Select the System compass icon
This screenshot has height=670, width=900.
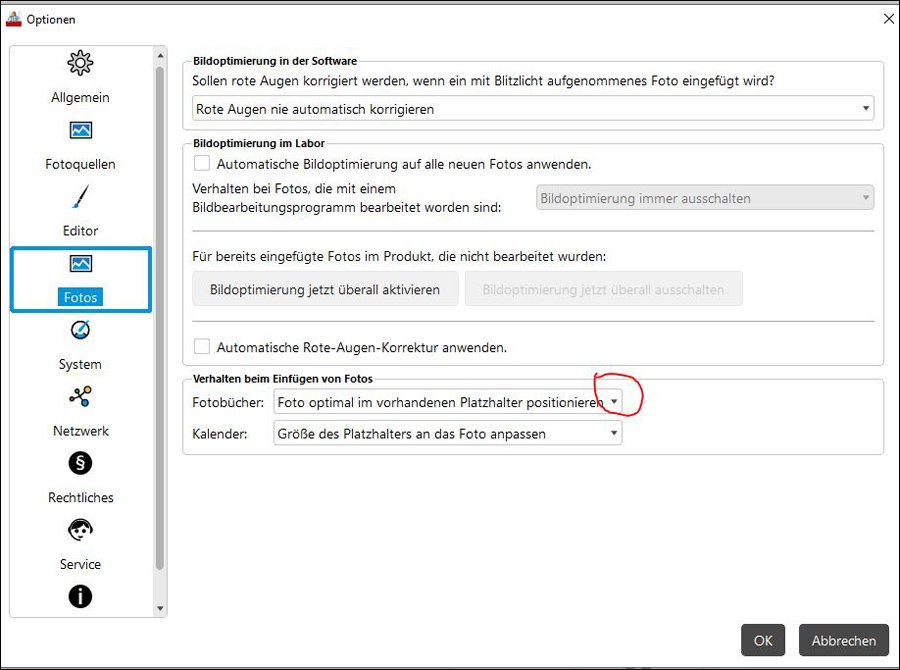(x=80, y=330)
